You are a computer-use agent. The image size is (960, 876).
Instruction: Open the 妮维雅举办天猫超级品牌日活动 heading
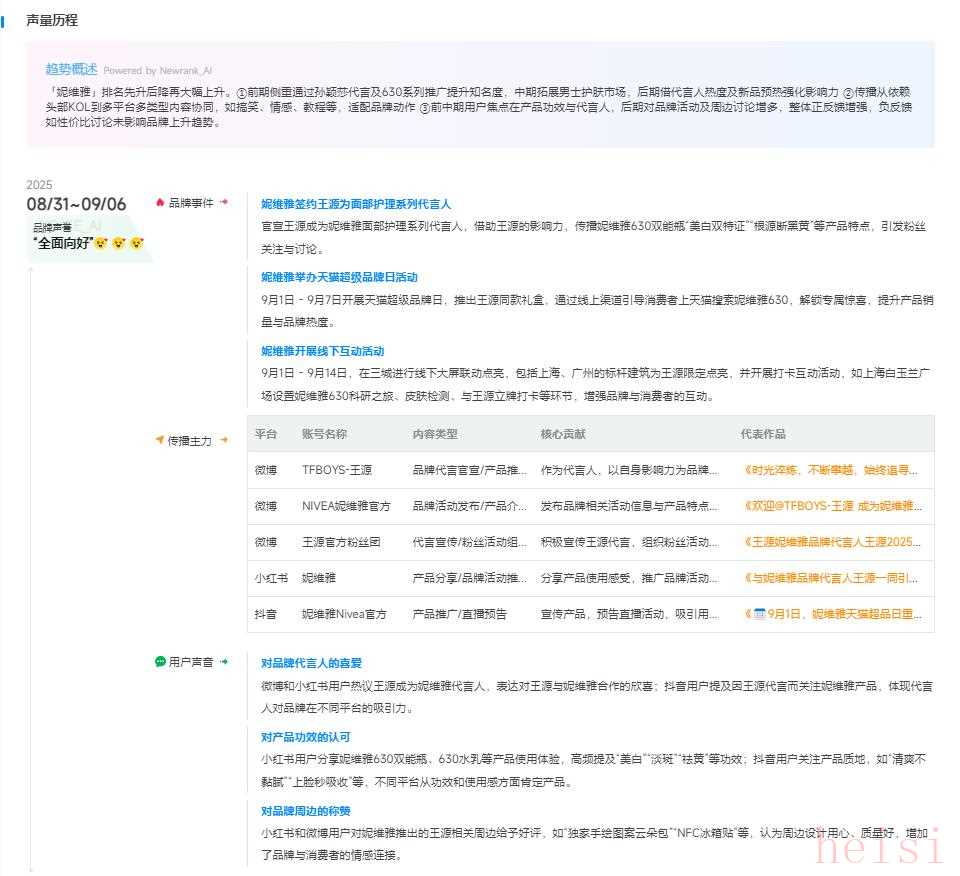pyautogui.click(x=339, y=277)
